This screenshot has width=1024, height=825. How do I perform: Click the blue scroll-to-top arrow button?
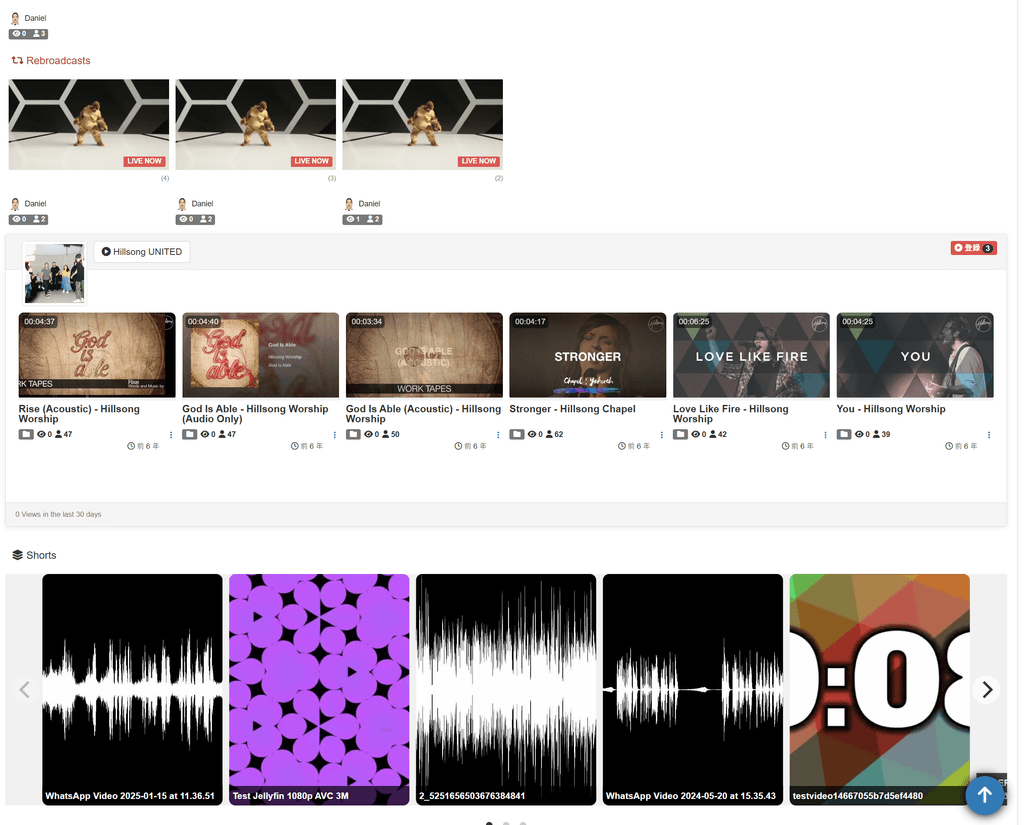(984, 795)
